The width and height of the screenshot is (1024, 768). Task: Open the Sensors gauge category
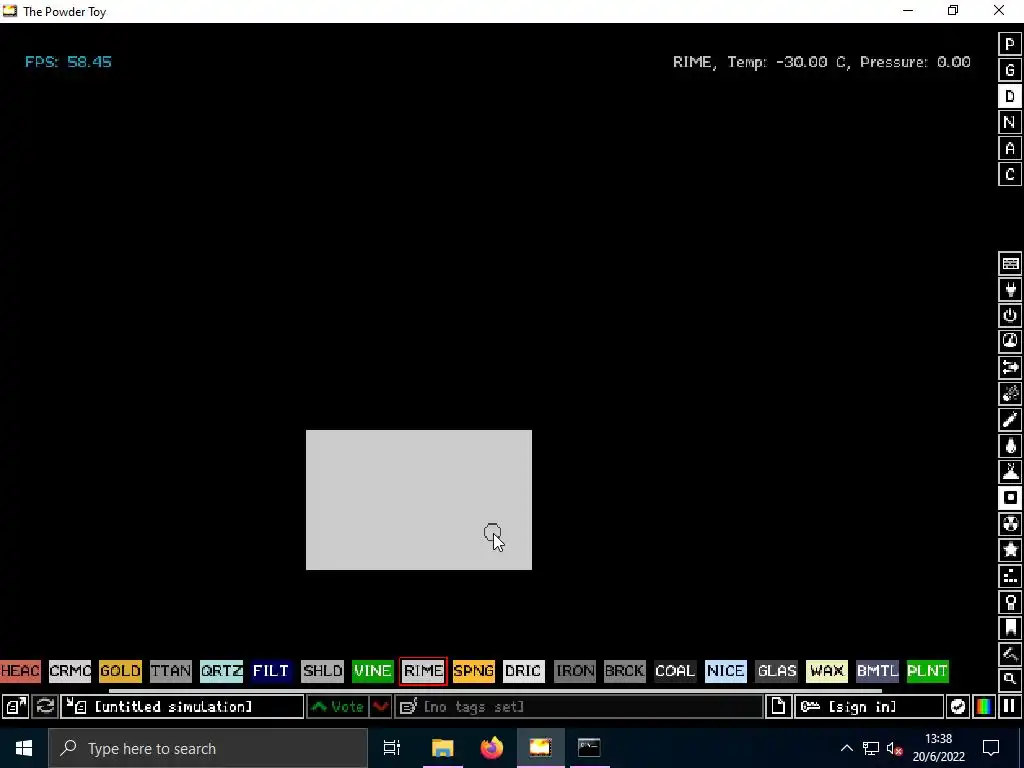pos(1010,342)
